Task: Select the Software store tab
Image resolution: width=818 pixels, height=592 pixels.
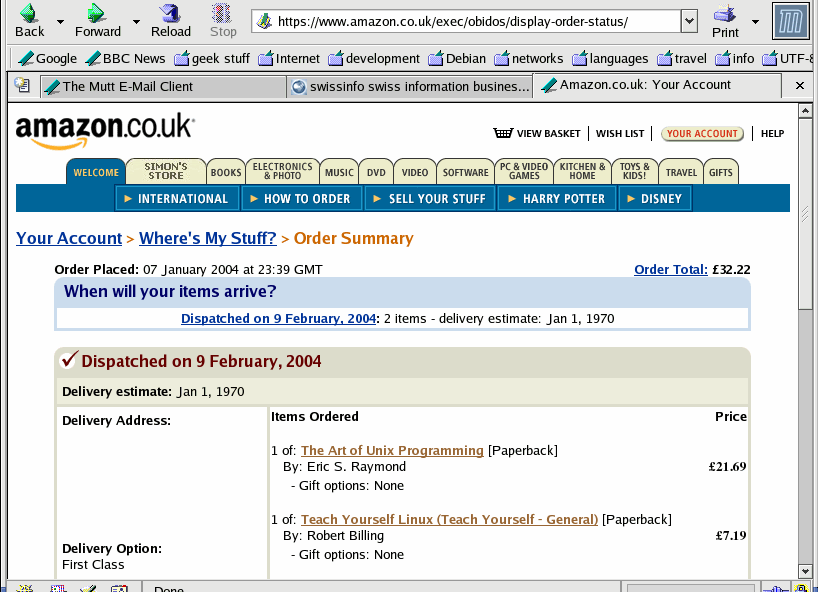Action: coord(465,172)
